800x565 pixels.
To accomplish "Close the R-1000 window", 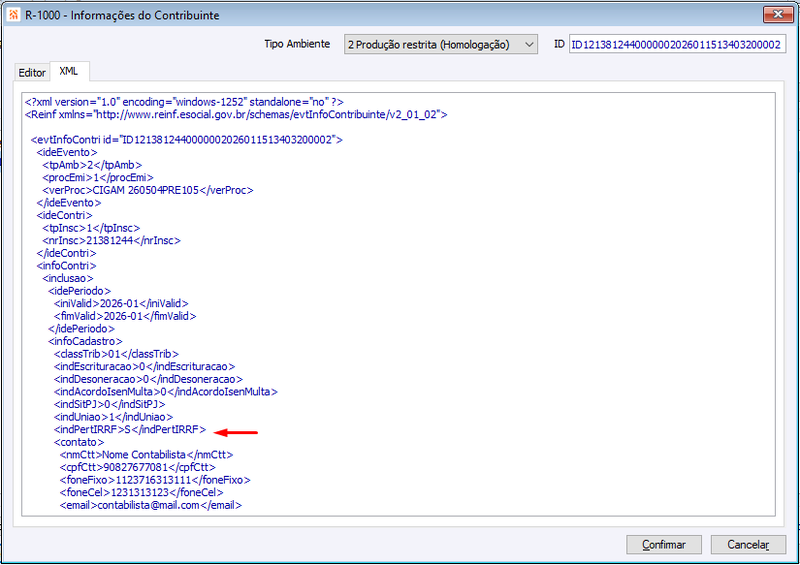I will point(778,15).
